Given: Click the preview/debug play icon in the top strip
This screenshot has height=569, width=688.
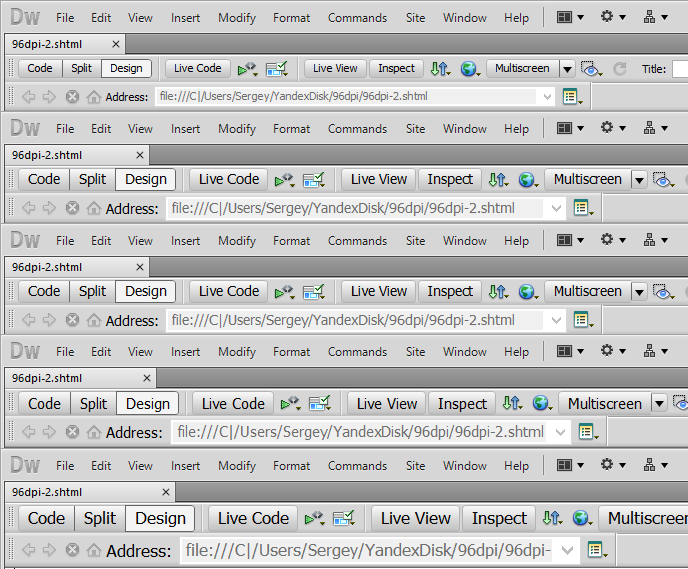Looking at the screenshot, I should (247, 68).
